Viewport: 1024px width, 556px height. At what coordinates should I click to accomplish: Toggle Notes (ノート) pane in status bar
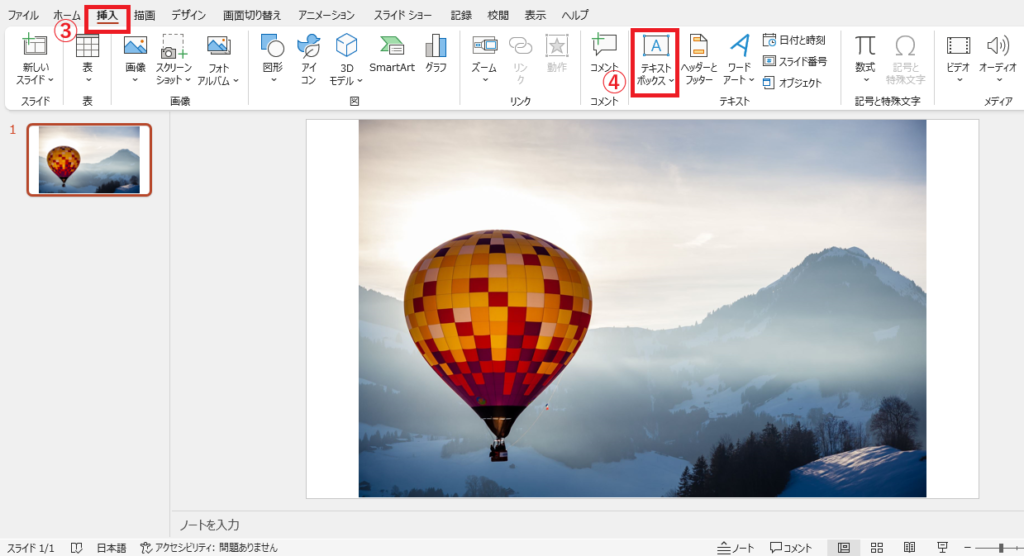(x=735, y=548)
